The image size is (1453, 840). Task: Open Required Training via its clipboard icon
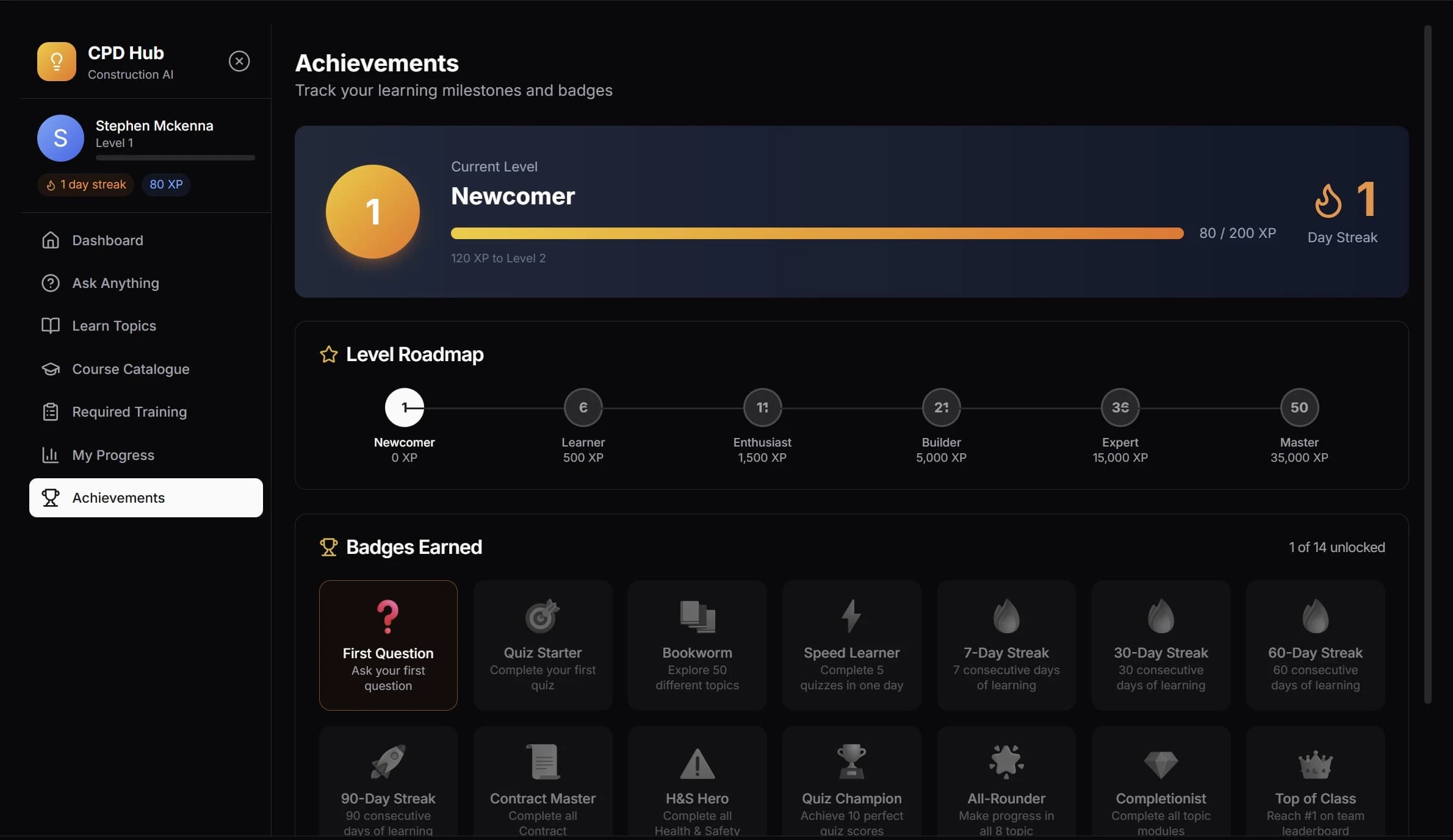[51, 412]
